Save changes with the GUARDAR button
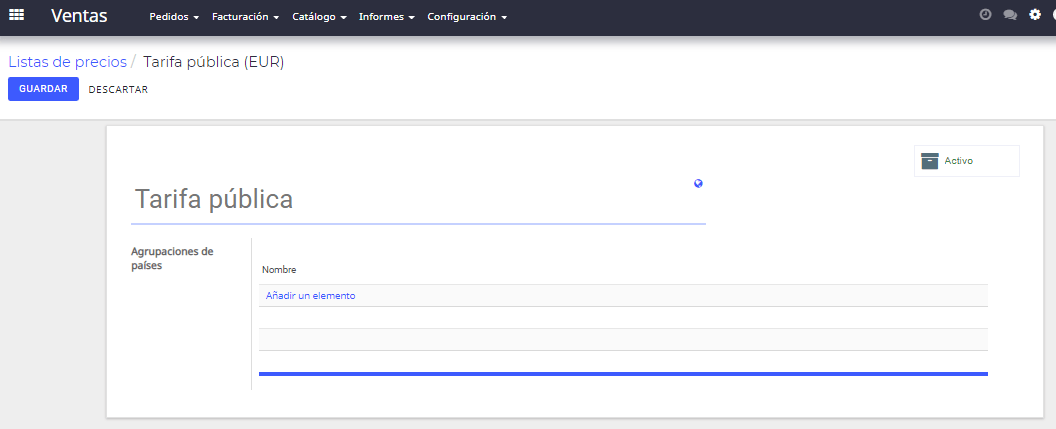The image size is (1056, 429). (43, 89)
